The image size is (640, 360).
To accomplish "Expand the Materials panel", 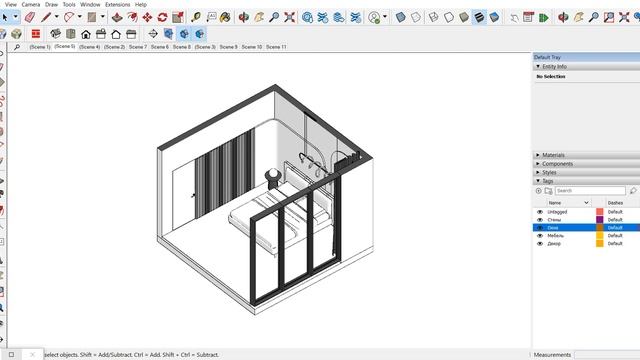I will [x=538, y=155].
